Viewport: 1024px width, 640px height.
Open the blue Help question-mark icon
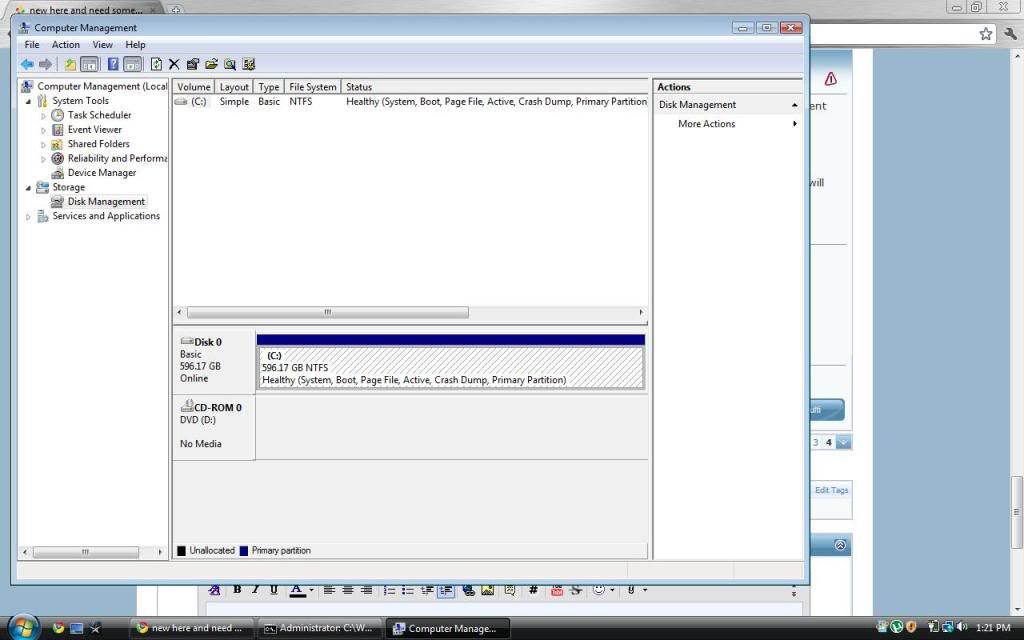113,64
